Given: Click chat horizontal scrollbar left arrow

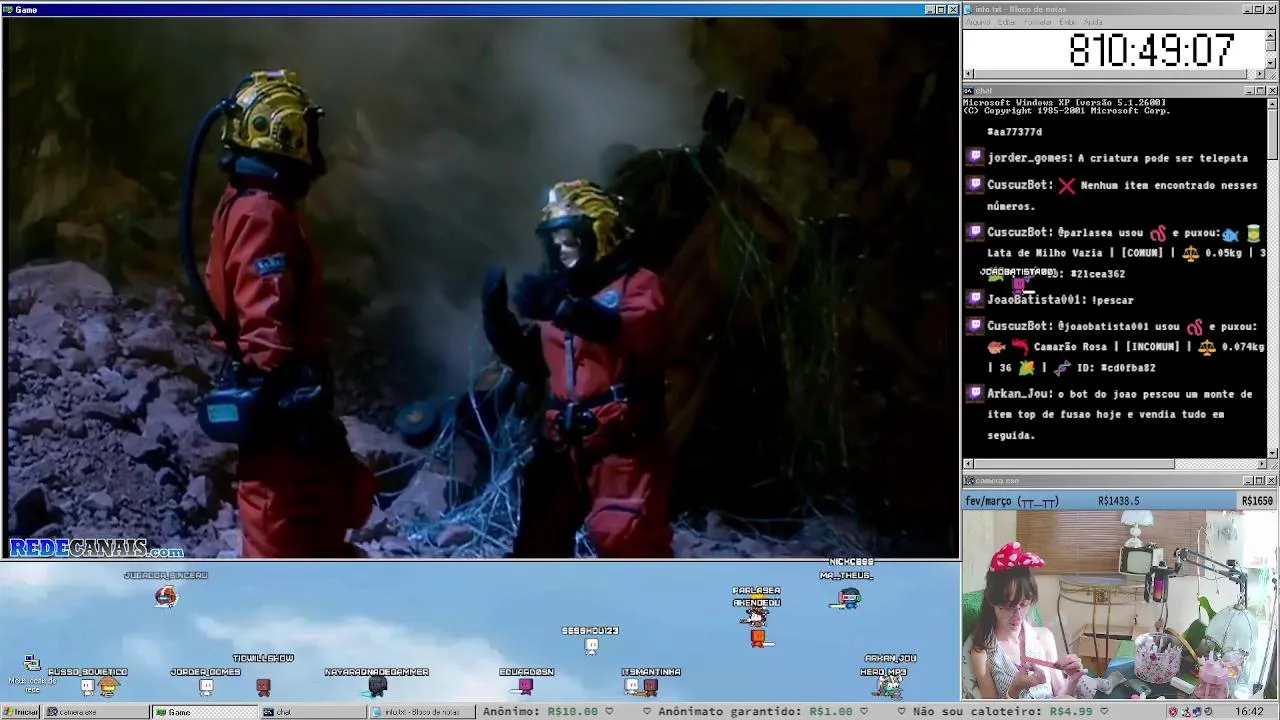Looking at the screenshot, I should coord(968,464).
